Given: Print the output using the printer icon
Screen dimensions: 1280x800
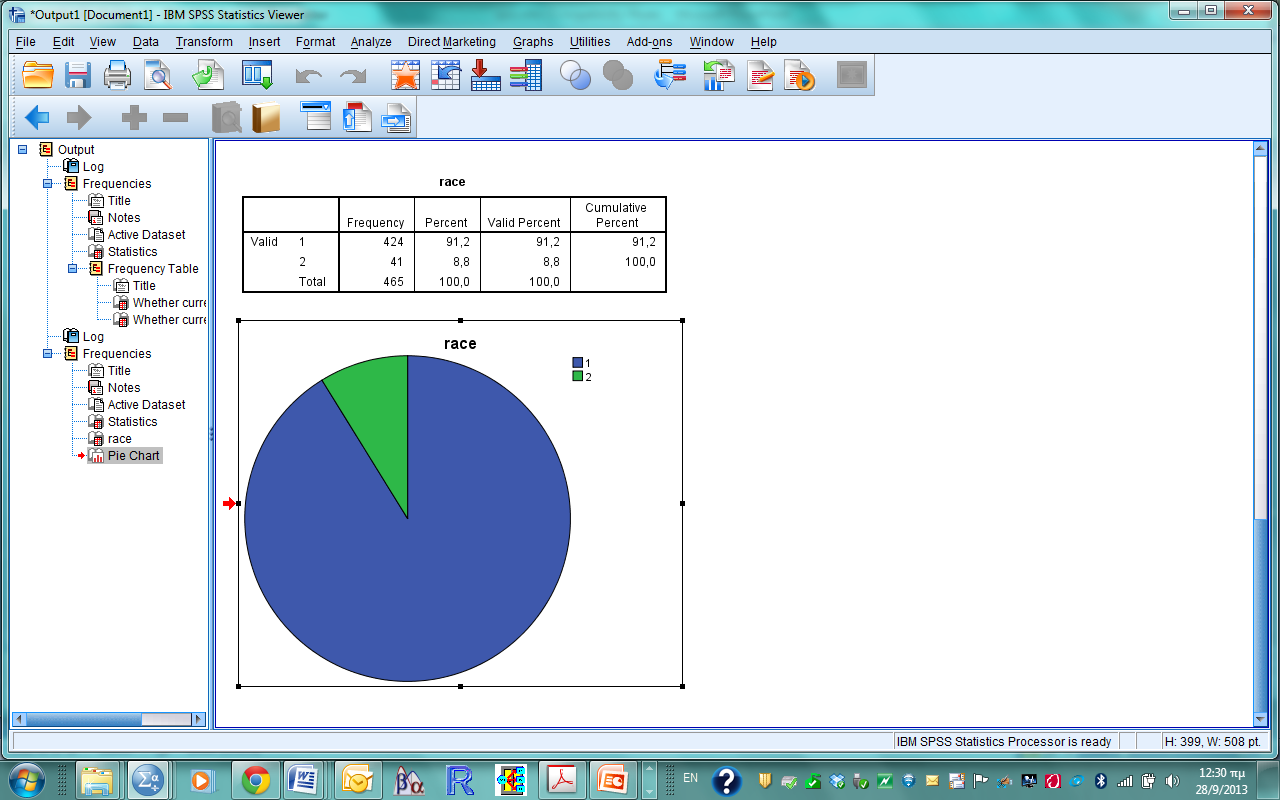Looking at the screenshot, I should point(118,75).
